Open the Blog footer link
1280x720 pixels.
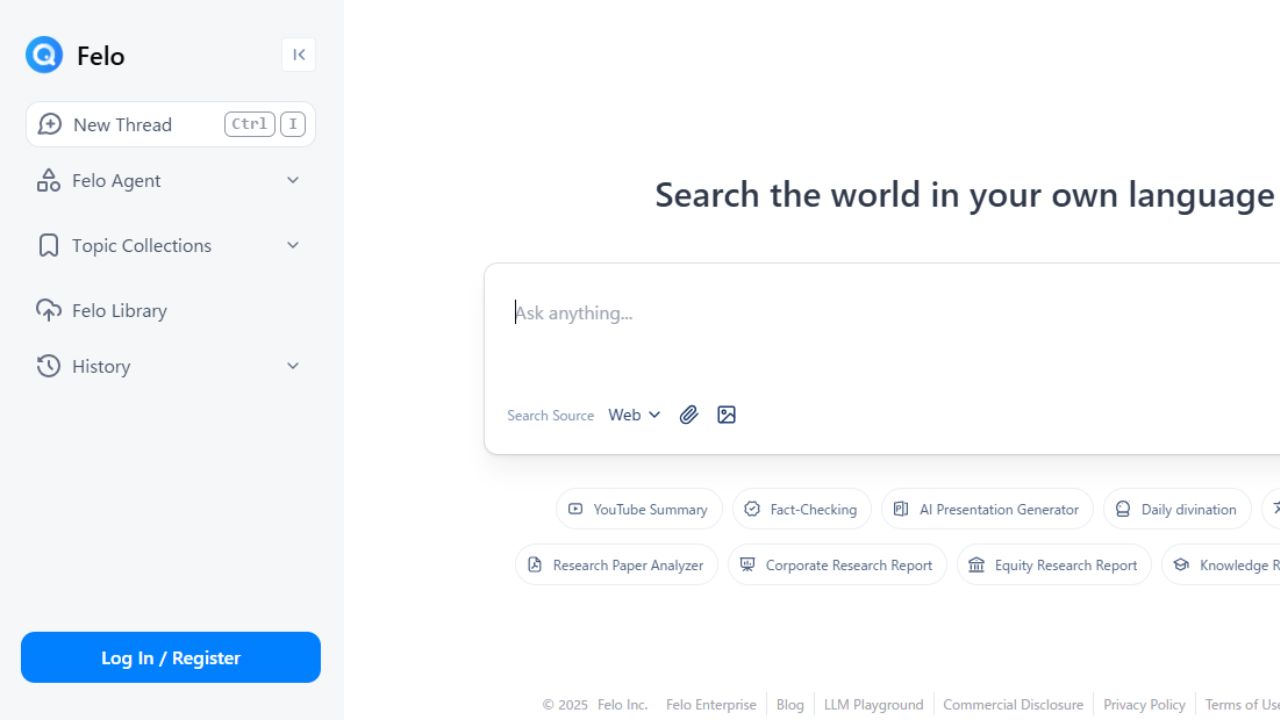point(790,704)
